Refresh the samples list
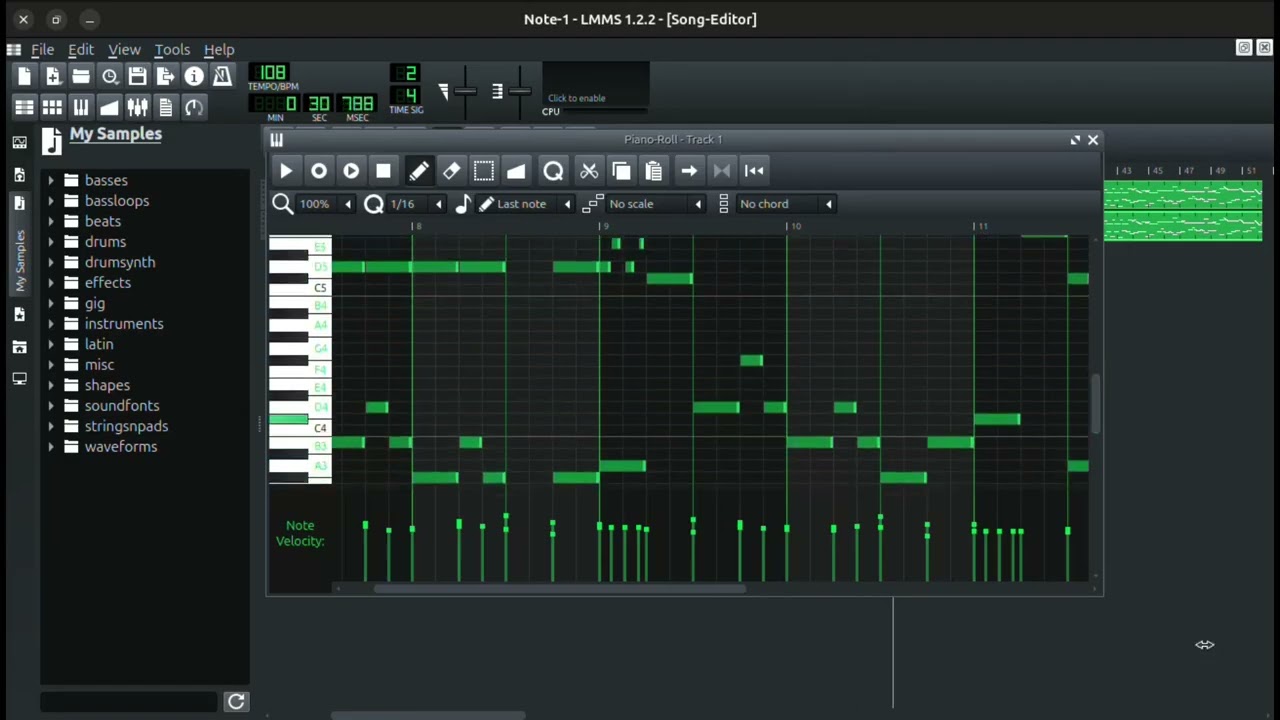This screenshot has height=720, width=1280. 236,702
